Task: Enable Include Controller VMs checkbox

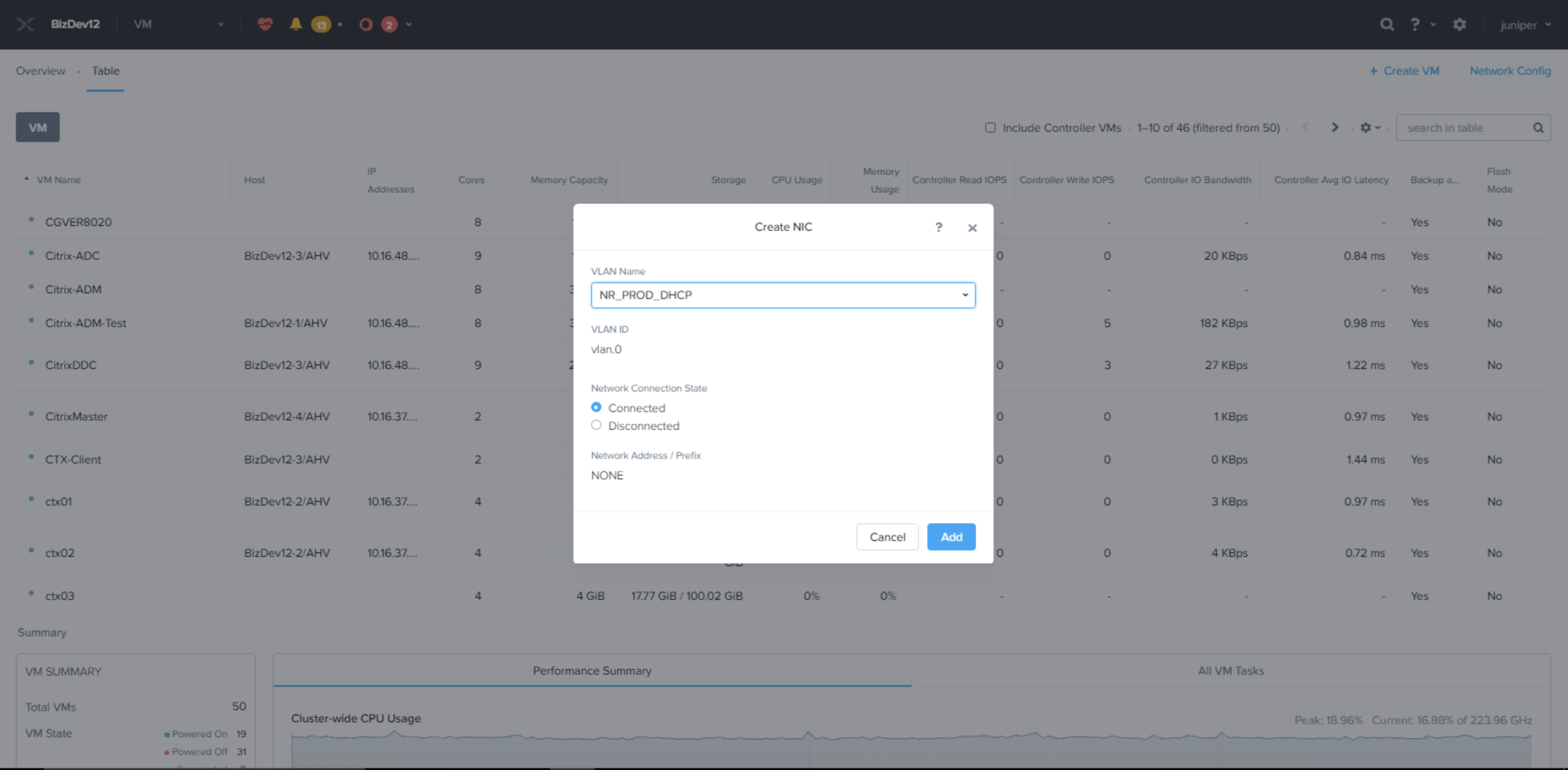Action: click(990, 127)
